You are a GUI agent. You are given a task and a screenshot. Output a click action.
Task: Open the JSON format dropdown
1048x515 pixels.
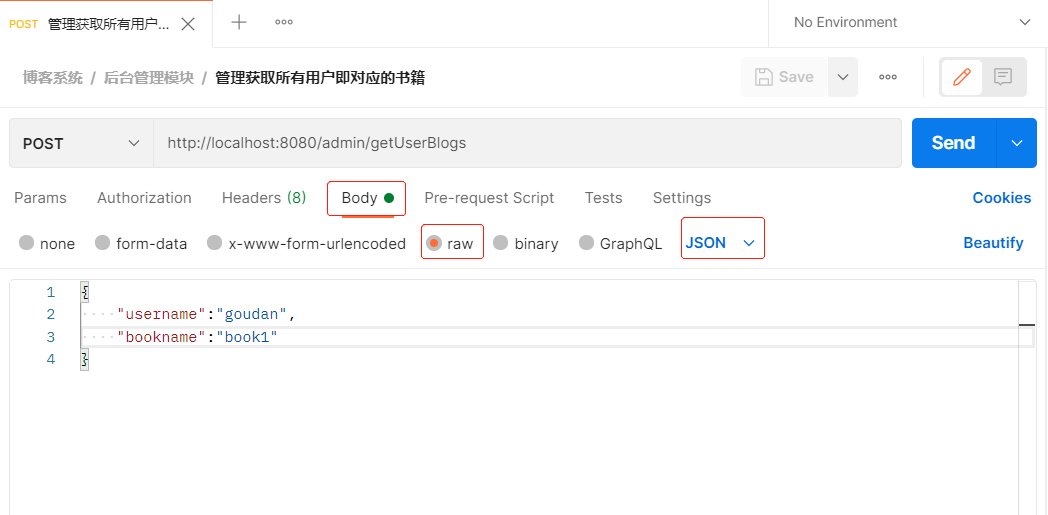(721, 243)
